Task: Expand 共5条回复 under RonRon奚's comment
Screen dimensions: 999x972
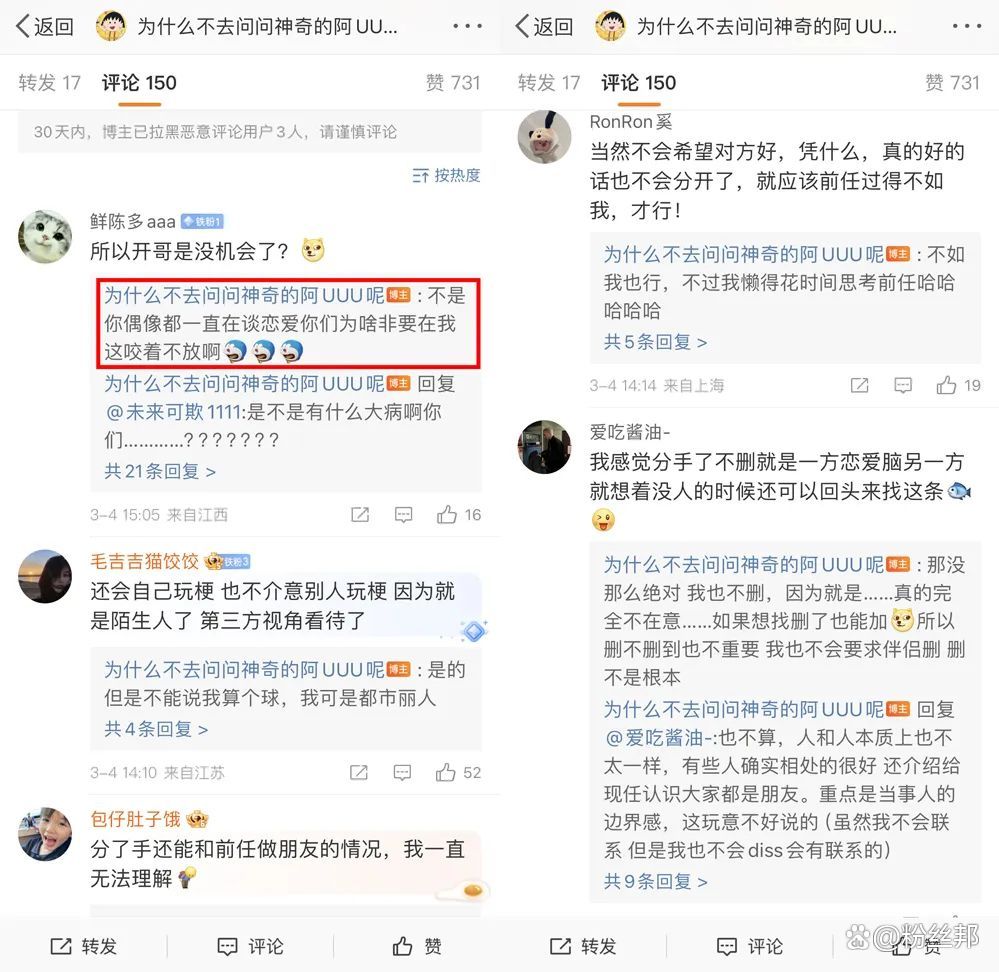Action: [655, 342]
